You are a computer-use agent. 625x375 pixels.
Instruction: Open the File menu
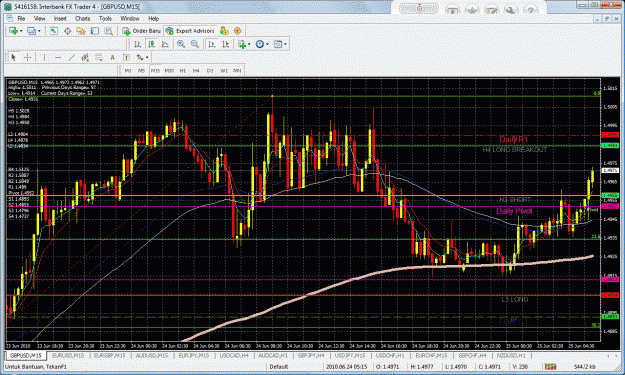coord(21,18)
